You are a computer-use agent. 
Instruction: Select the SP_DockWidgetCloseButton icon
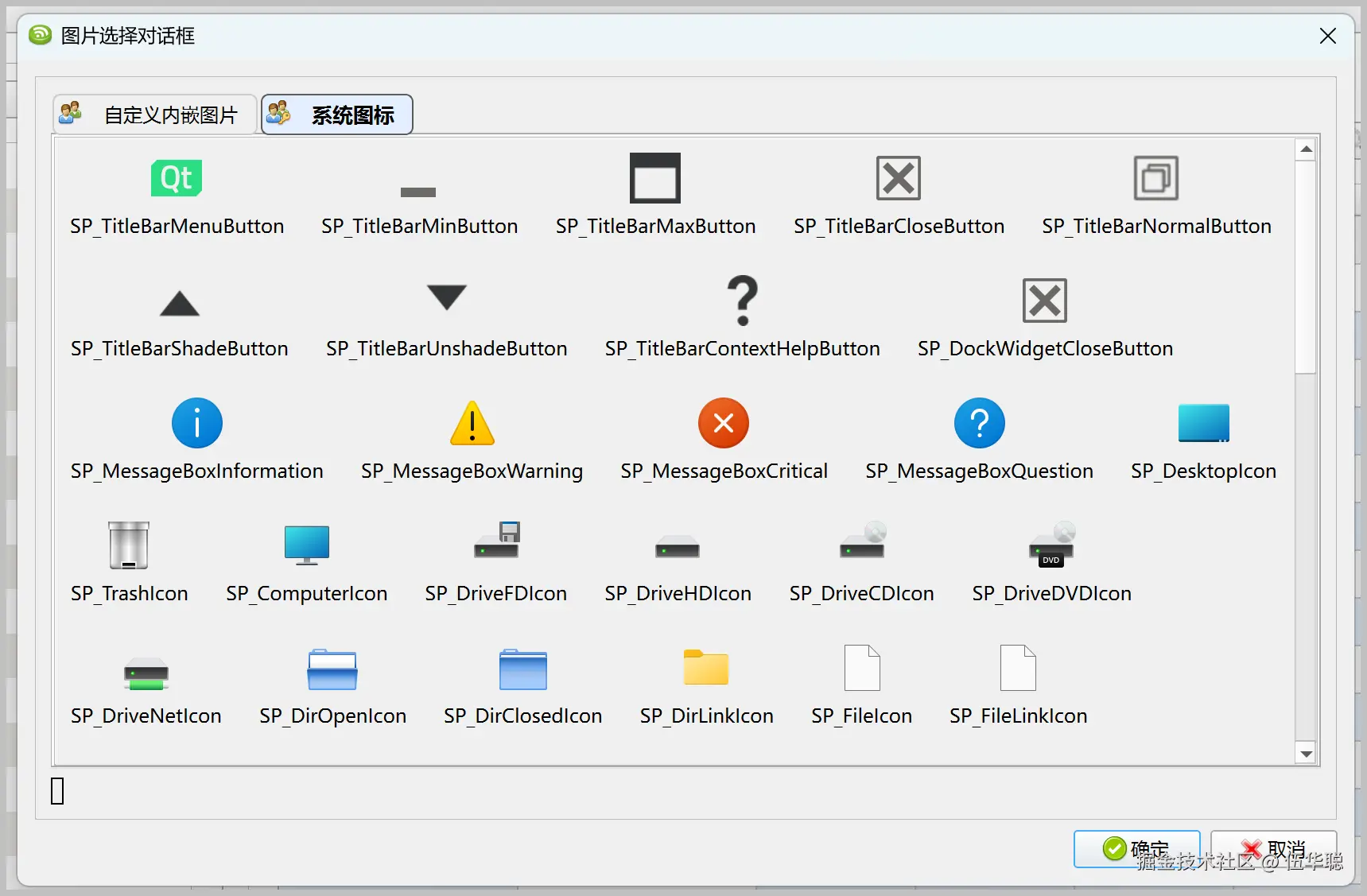tap(1045, 301)
